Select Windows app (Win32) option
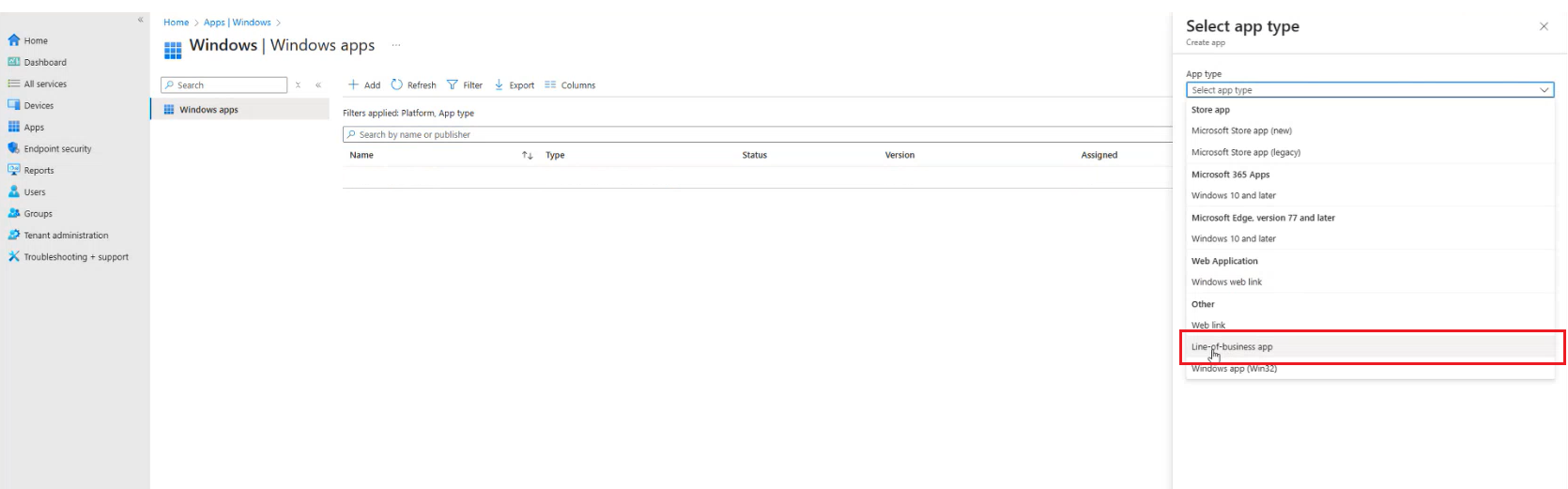1568x489 pixels. pyautogui.click(x=1370, y=369)
